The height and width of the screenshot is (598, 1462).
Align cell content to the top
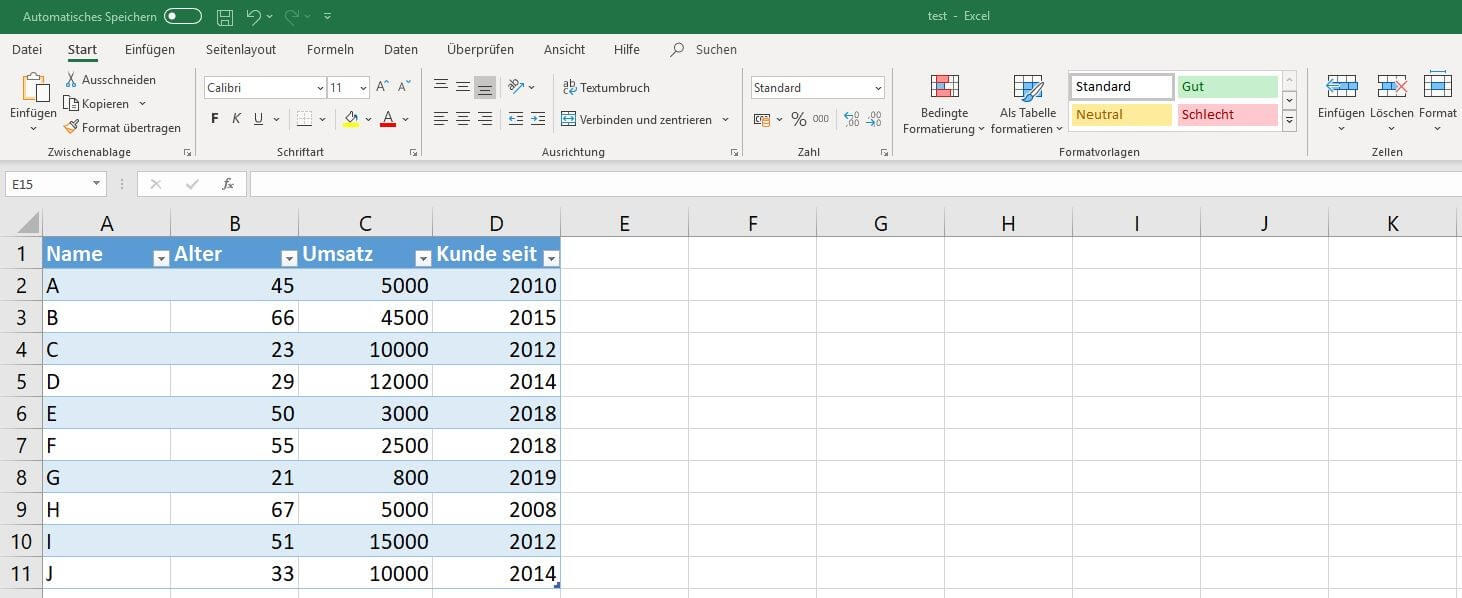441,87
